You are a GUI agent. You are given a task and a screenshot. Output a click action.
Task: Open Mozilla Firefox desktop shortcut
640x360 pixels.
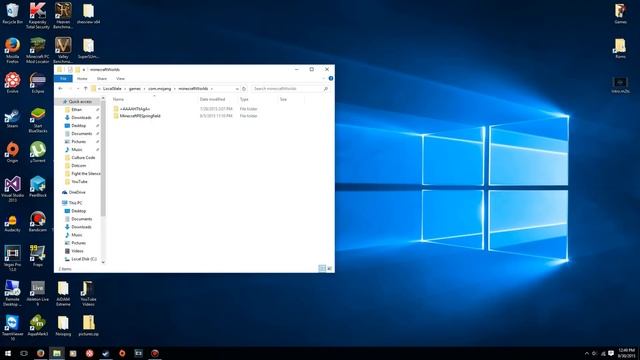click(12, 50)
